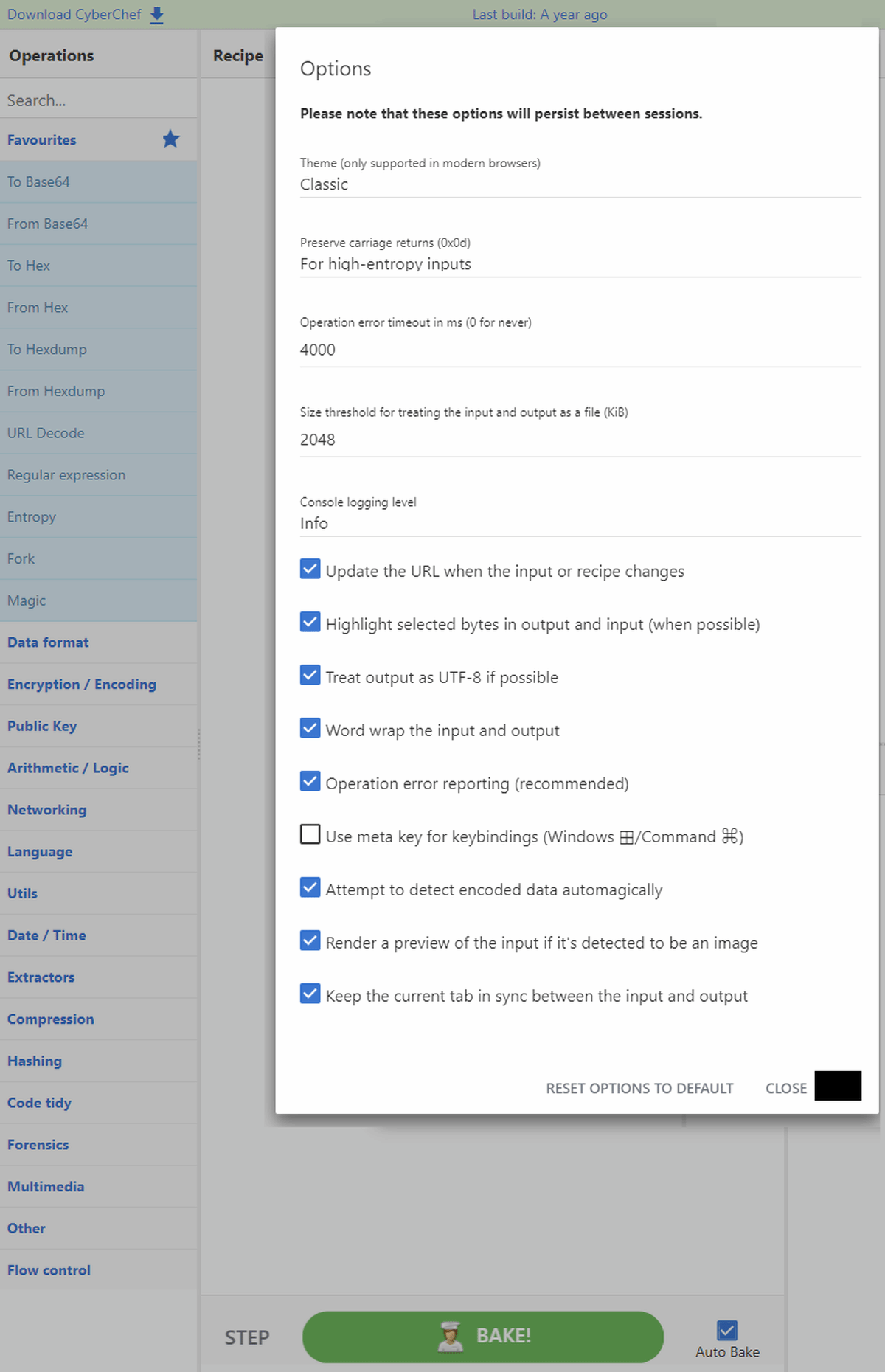Click the Favourites star icon
The width and height of the screenshot is (885, 1372).
coord(171,139)
